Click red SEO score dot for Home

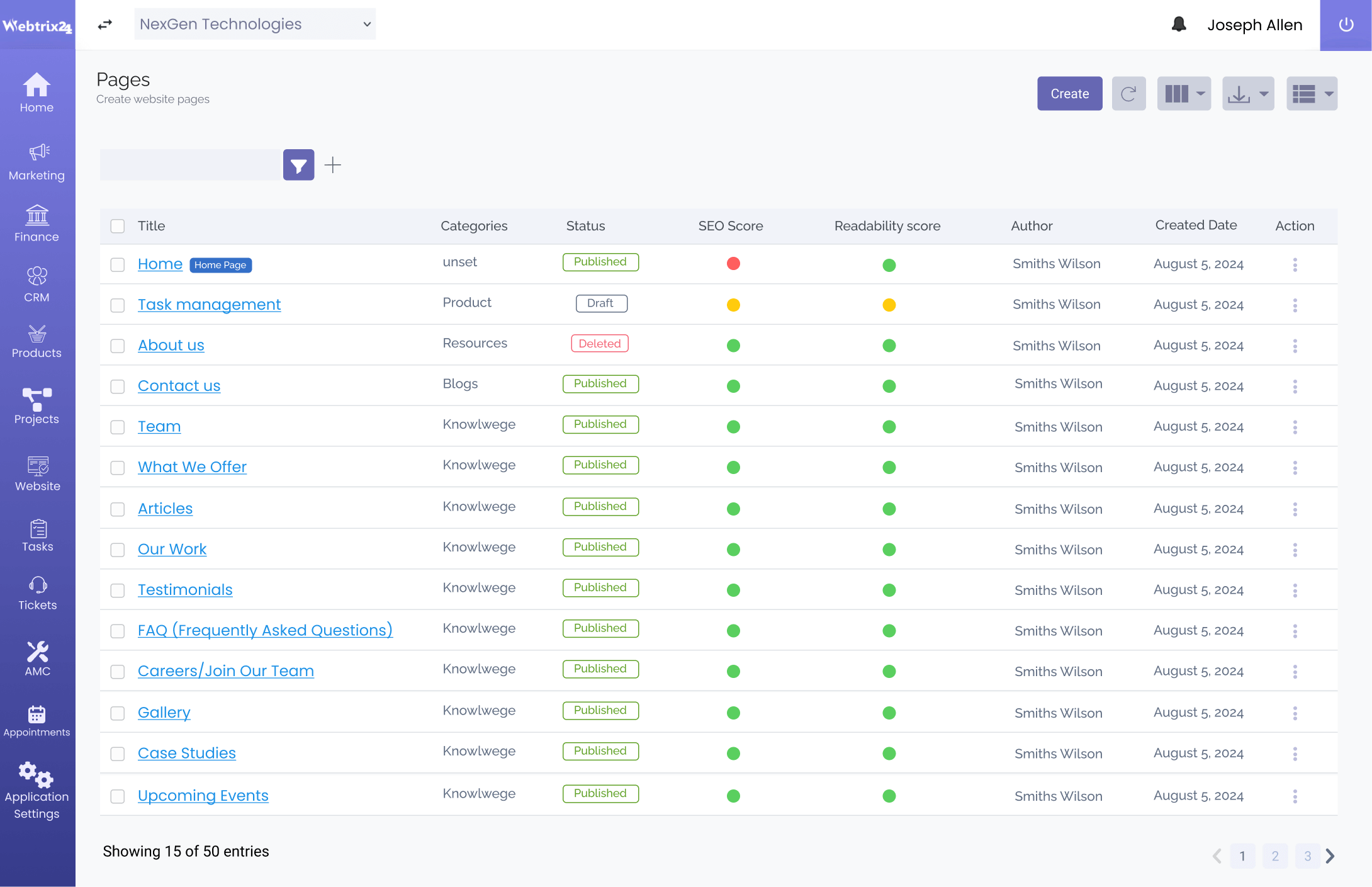pyautogui.click(x=733, y=264)
